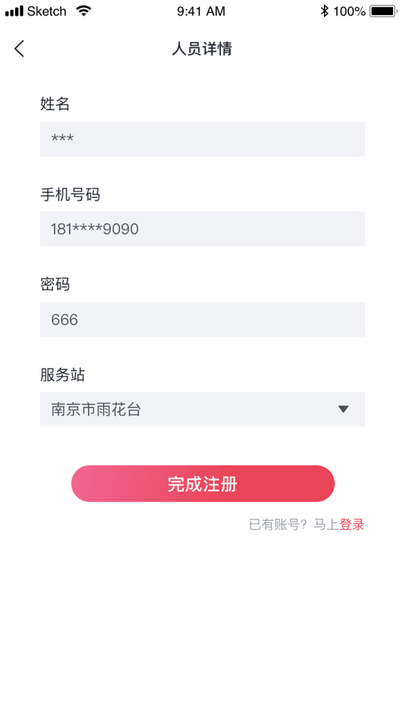Tap the 9:41 AM clock display

201,11
